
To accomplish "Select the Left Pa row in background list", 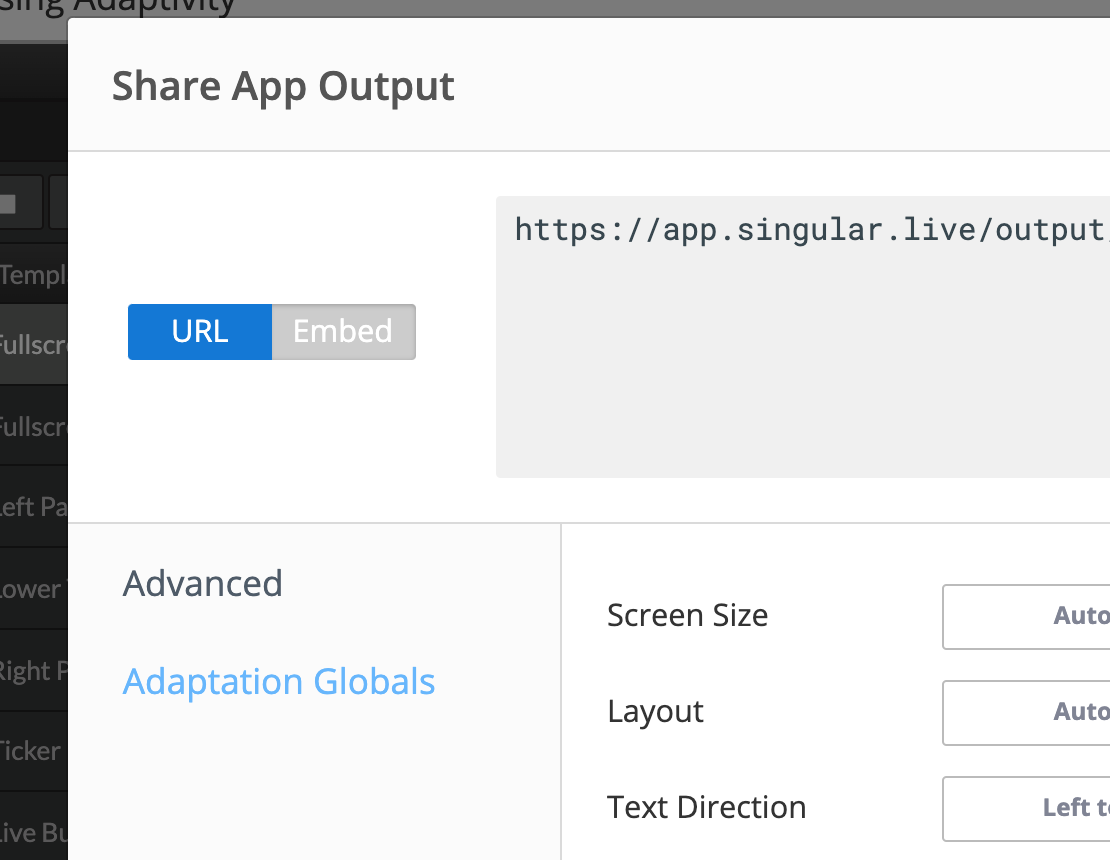I will click(x=33, y=507).
